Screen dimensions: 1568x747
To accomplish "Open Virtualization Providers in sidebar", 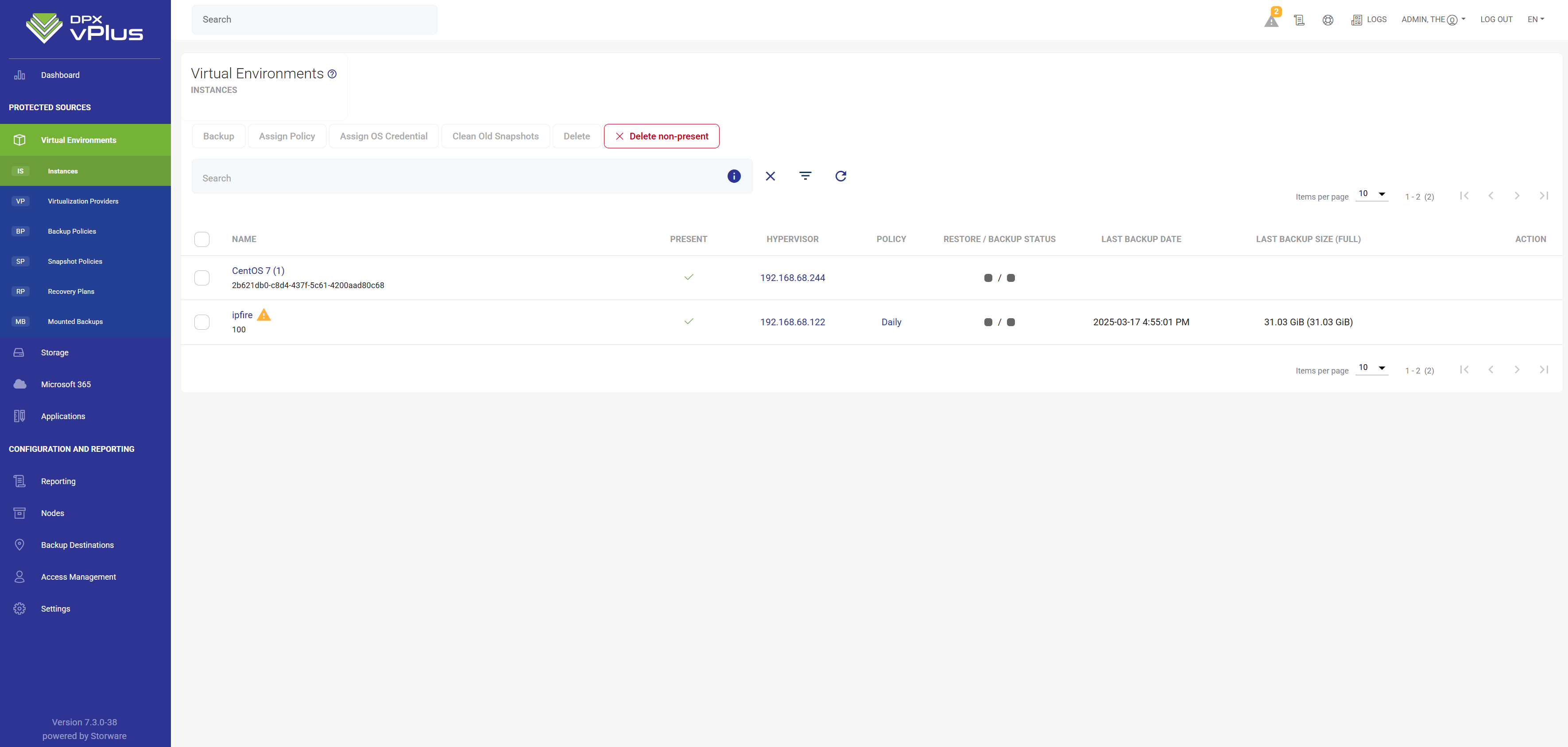I will [x=83, y=201].
